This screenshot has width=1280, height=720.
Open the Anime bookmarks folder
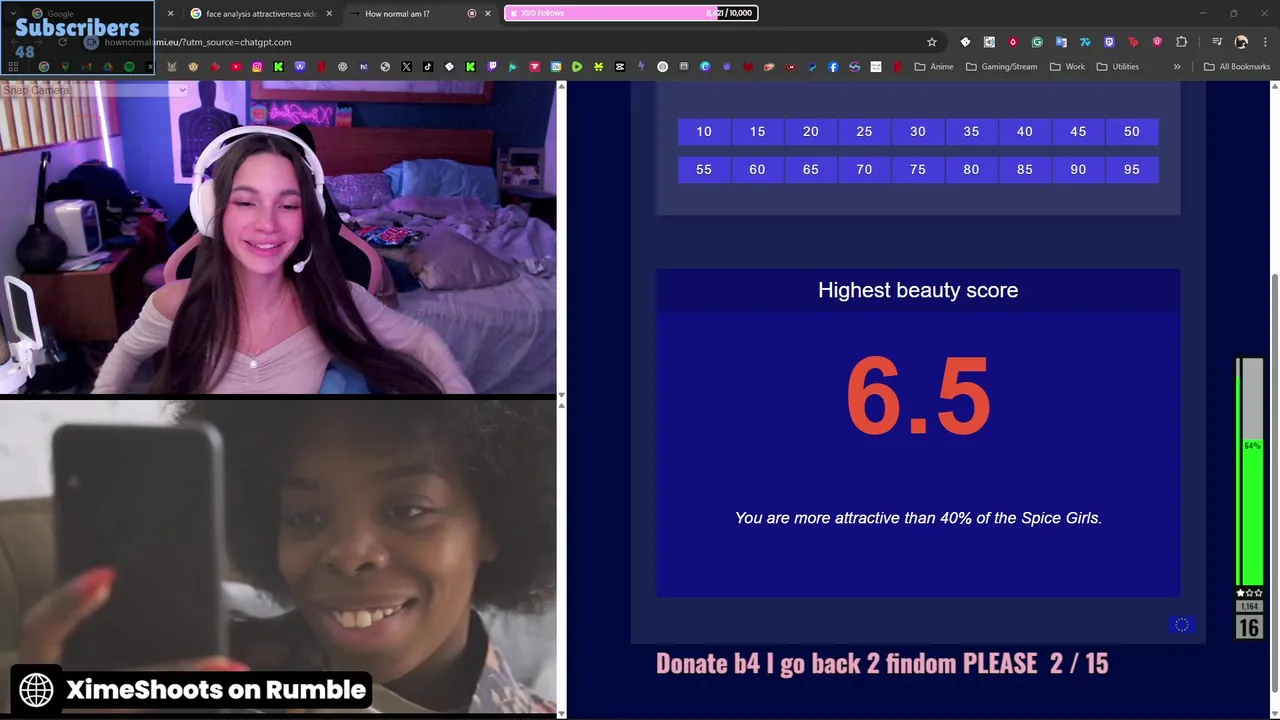(934, 67)
